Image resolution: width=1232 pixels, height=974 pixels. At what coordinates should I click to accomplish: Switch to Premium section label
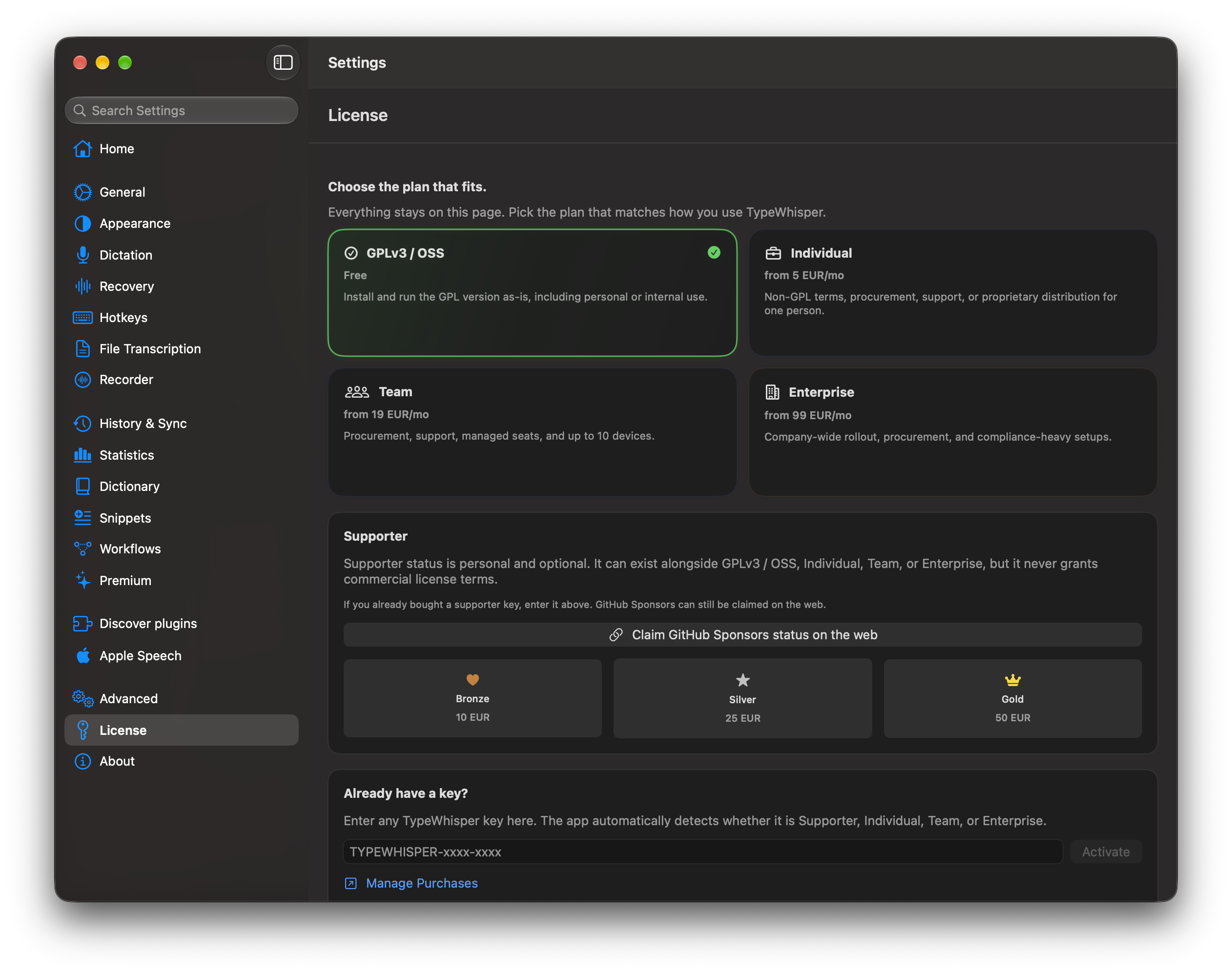(125, 581)
